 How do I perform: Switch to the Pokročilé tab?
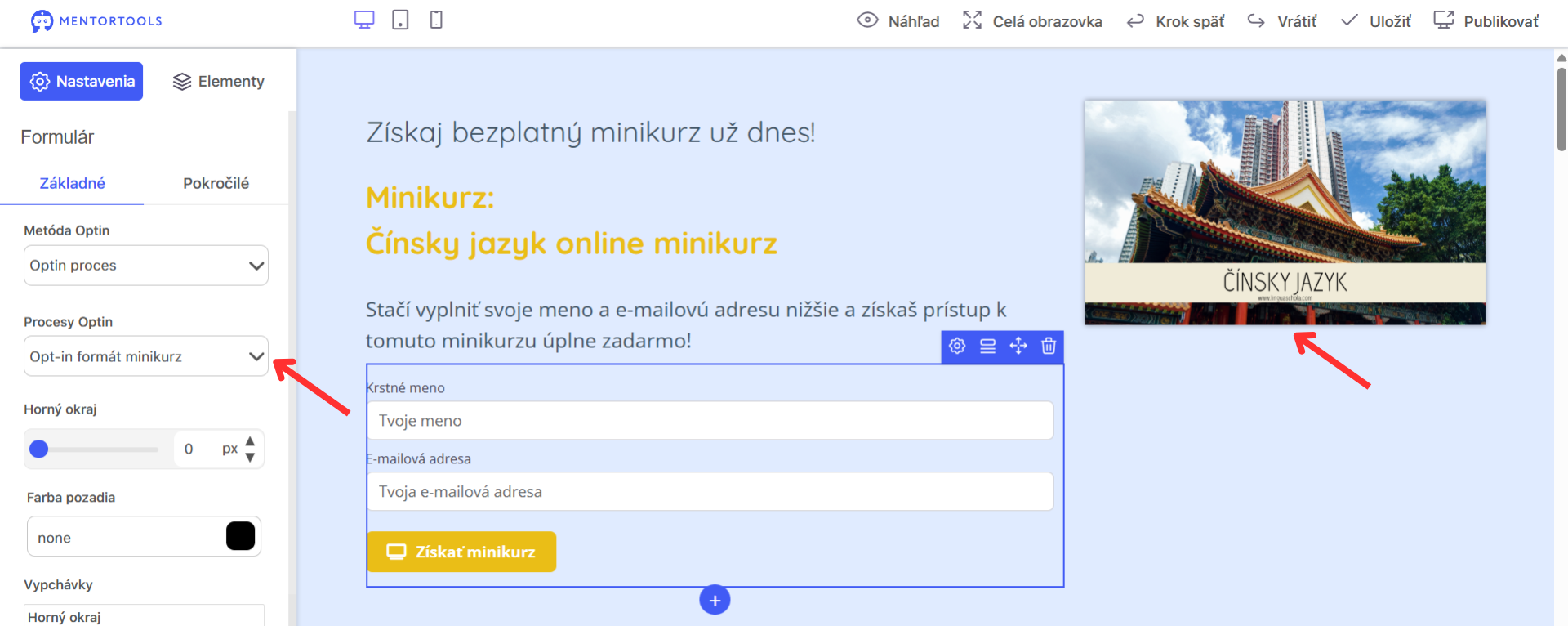pyautogui.click(x=216, y=183)
